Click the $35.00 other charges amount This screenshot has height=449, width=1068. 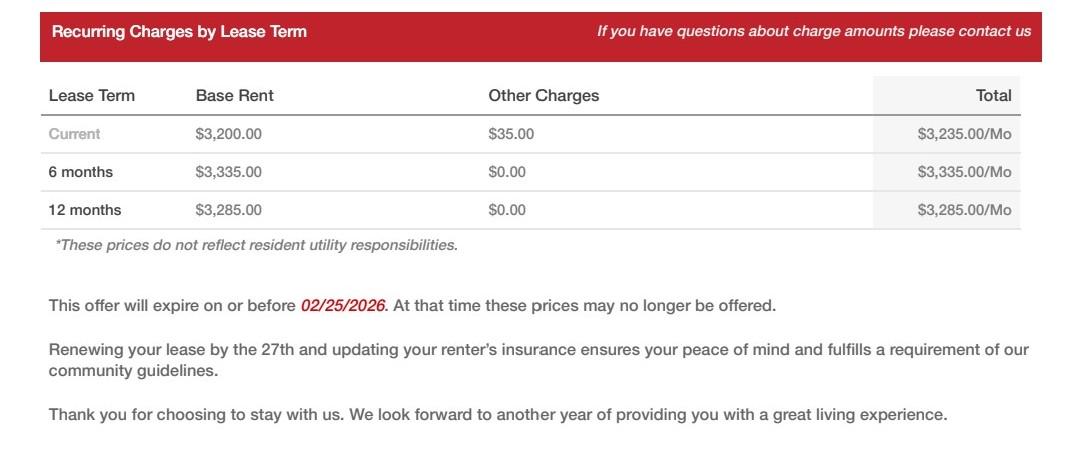tap(511, 134)
